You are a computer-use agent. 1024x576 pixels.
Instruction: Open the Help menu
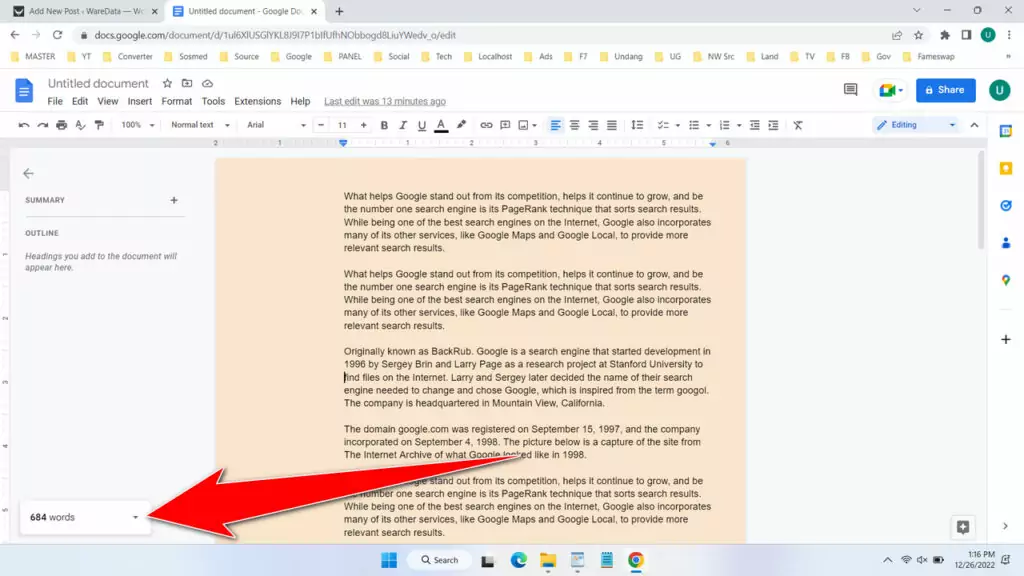pos(300,101)
